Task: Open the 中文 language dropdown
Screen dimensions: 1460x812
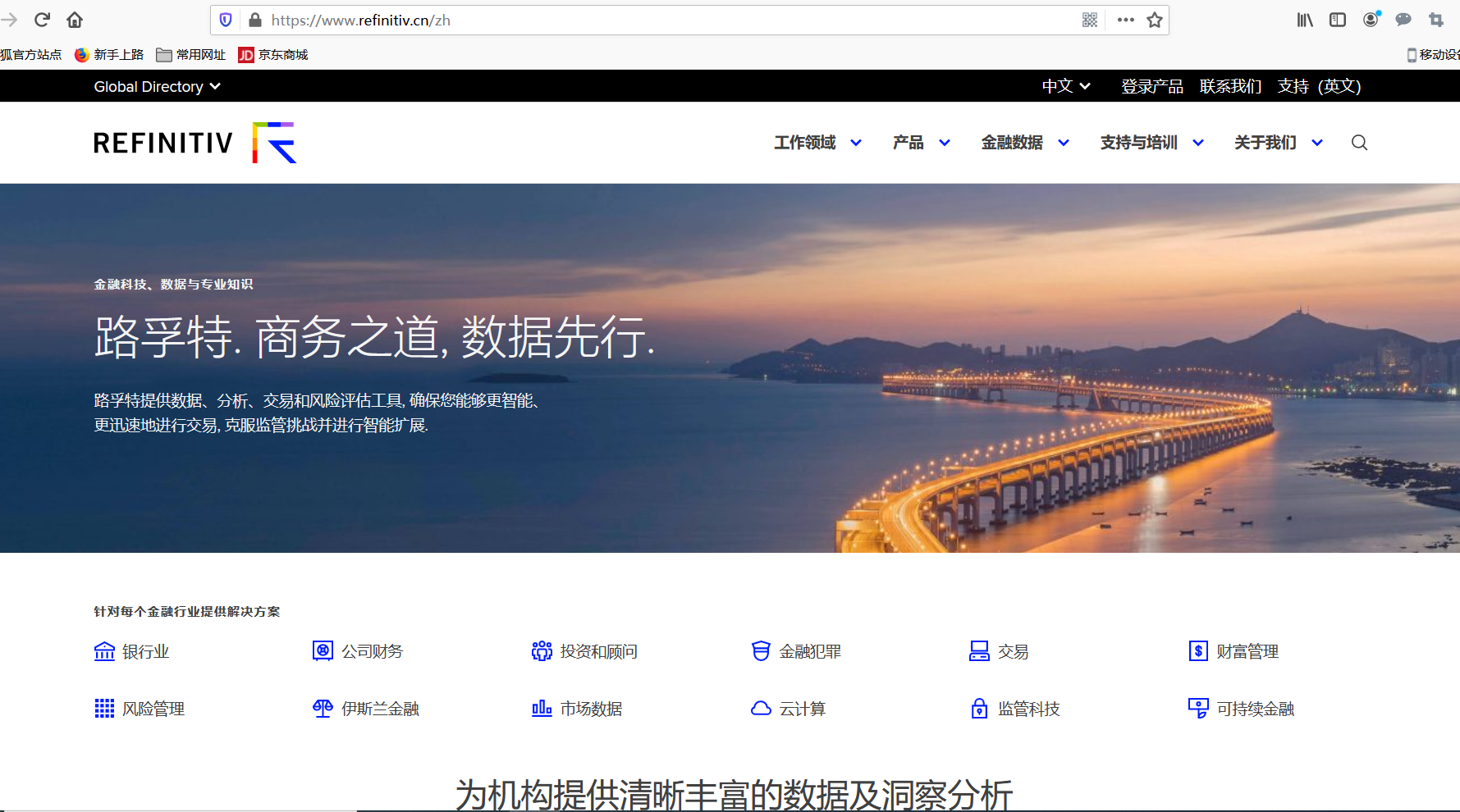Action: click(x=1064, y=86)
